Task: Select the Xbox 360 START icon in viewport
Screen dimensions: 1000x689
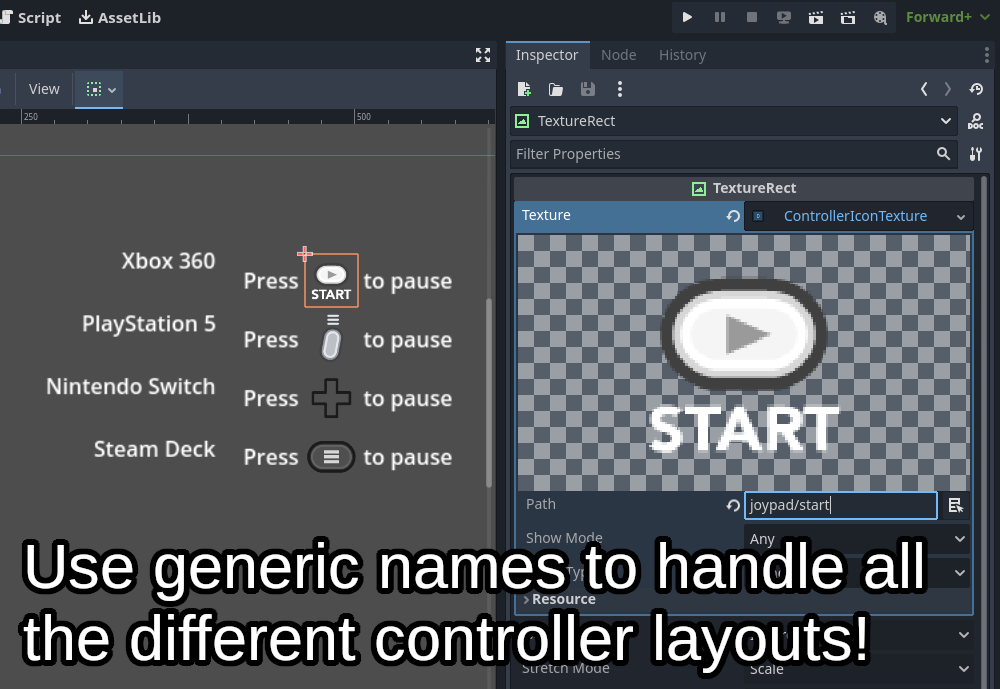Action: [x=331, y=281]
